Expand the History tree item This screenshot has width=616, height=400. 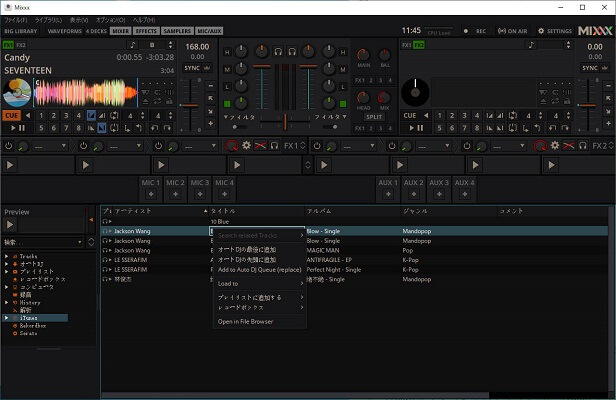[x=6, y=303]
